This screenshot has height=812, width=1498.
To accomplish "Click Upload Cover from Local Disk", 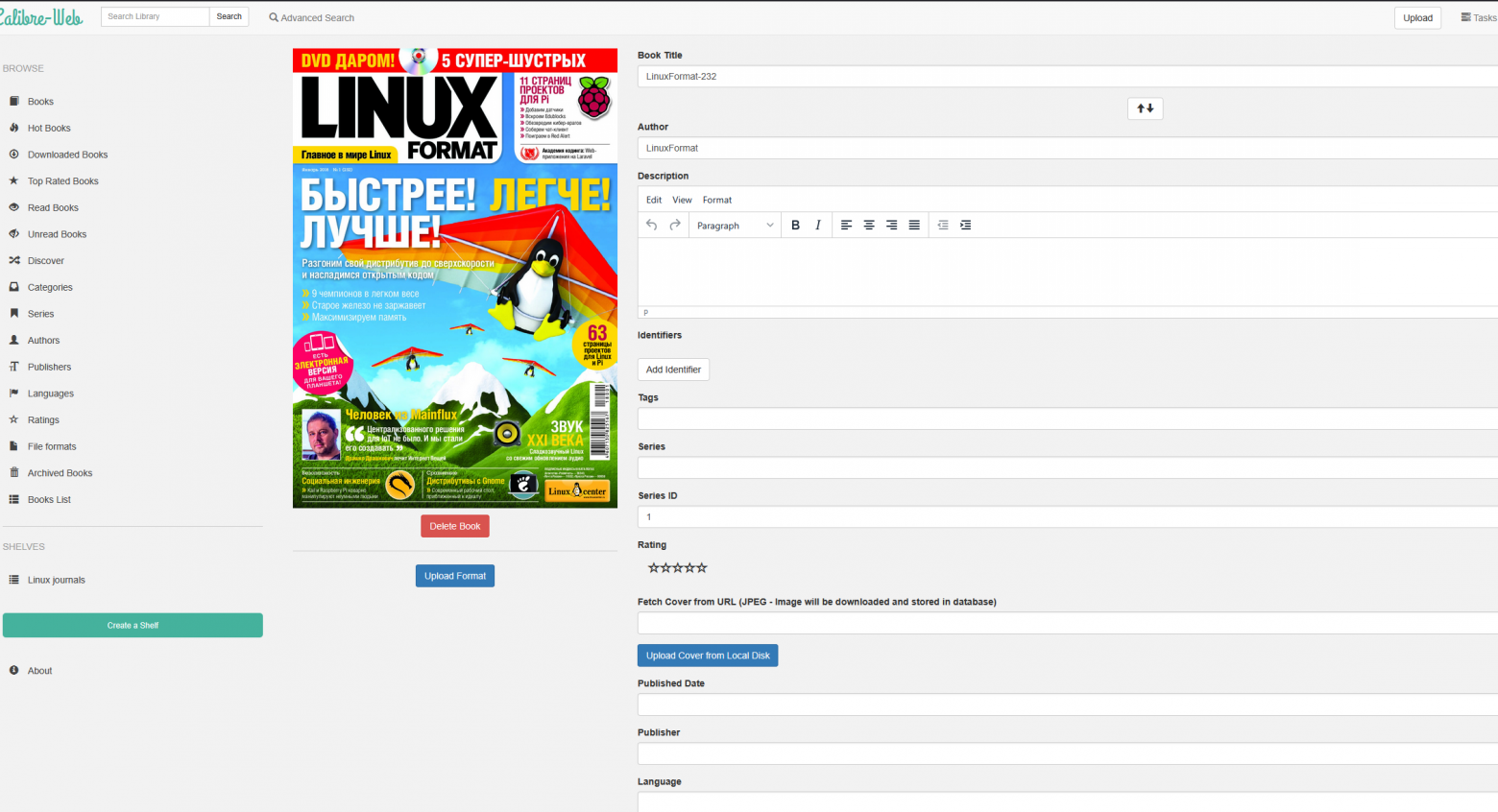I will 708,656.
